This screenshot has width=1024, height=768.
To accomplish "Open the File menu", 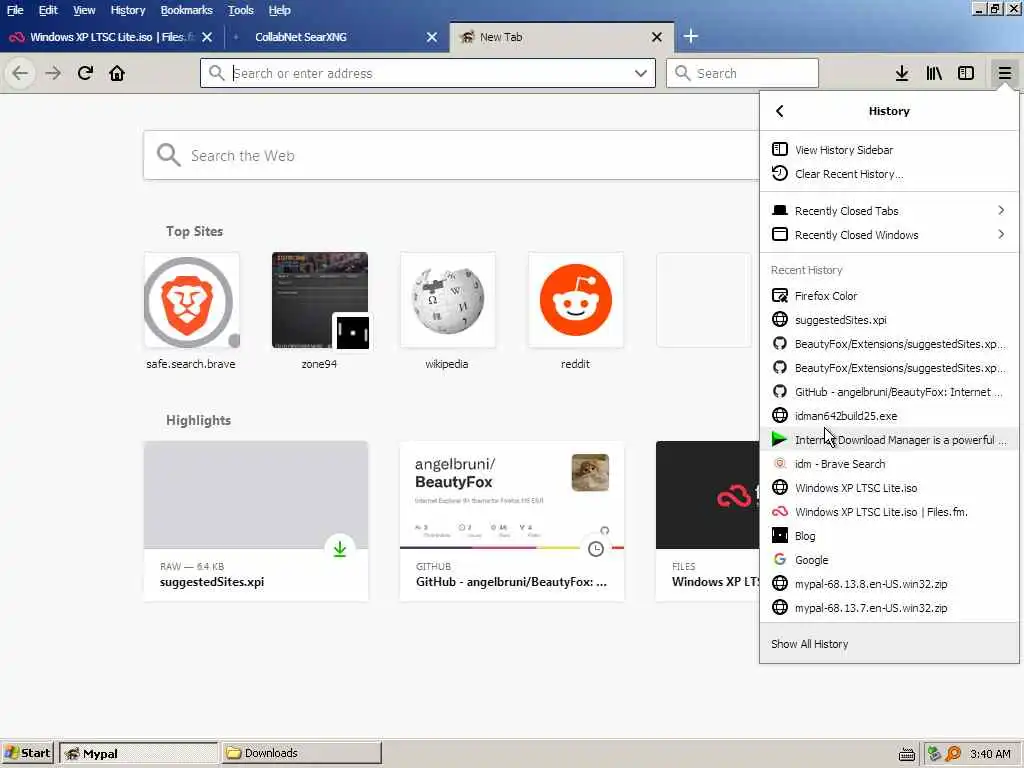I will tap(15, 10).
